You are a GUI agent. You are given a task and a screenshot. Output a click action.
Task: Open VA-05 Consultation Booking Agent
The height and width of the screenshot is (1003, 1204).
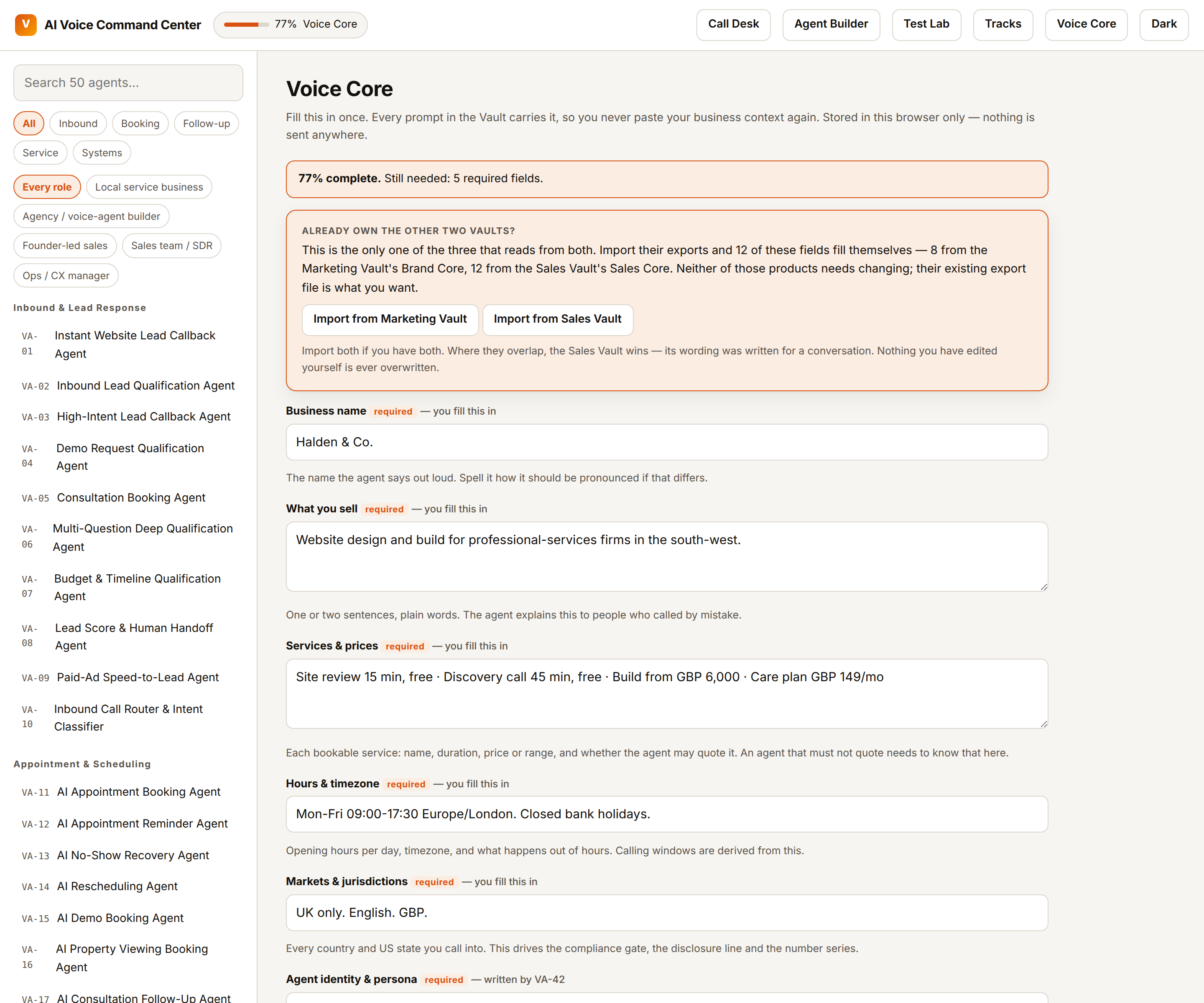pos(128,497)
